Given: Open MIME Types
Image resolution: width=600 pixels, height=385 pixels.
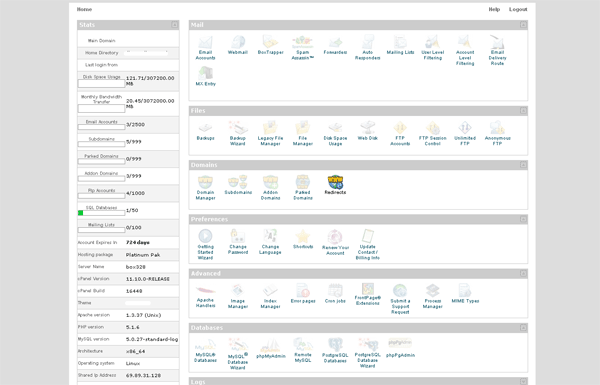Looking at the screenshot, I should pos(465,294).
